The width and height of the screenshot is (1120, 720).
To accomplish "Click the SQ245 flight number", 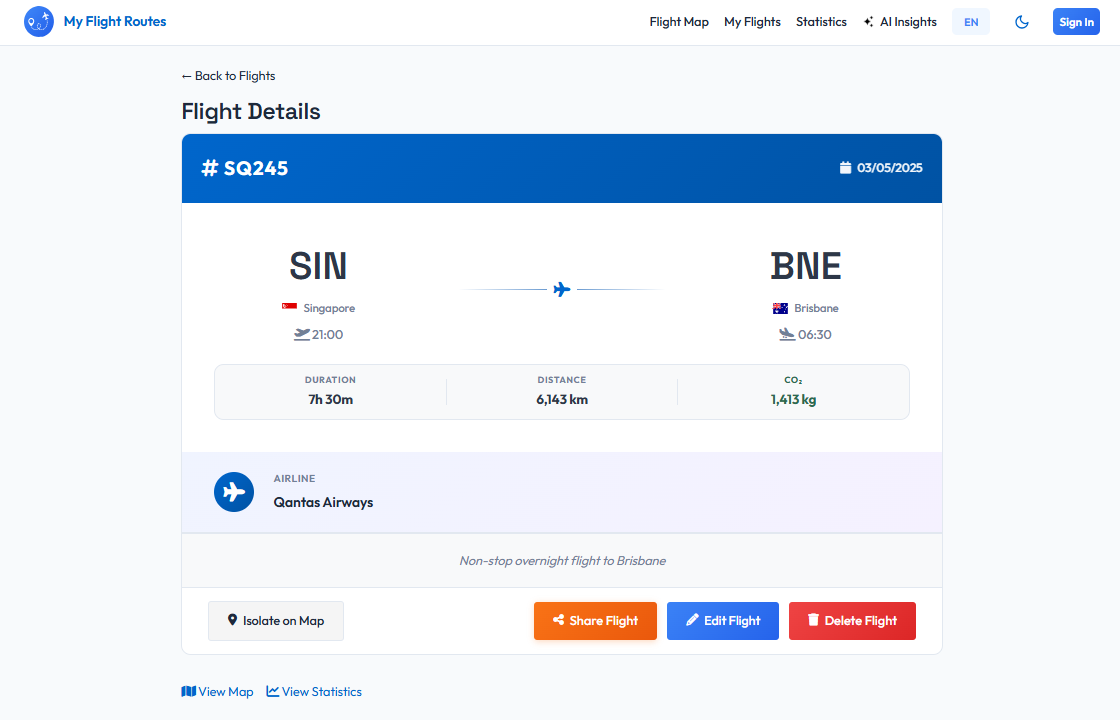I will (256, 169).
